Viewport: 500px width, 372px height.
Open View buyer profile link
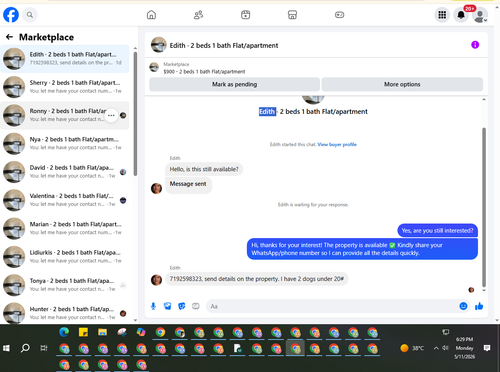(x=337, y=144)
